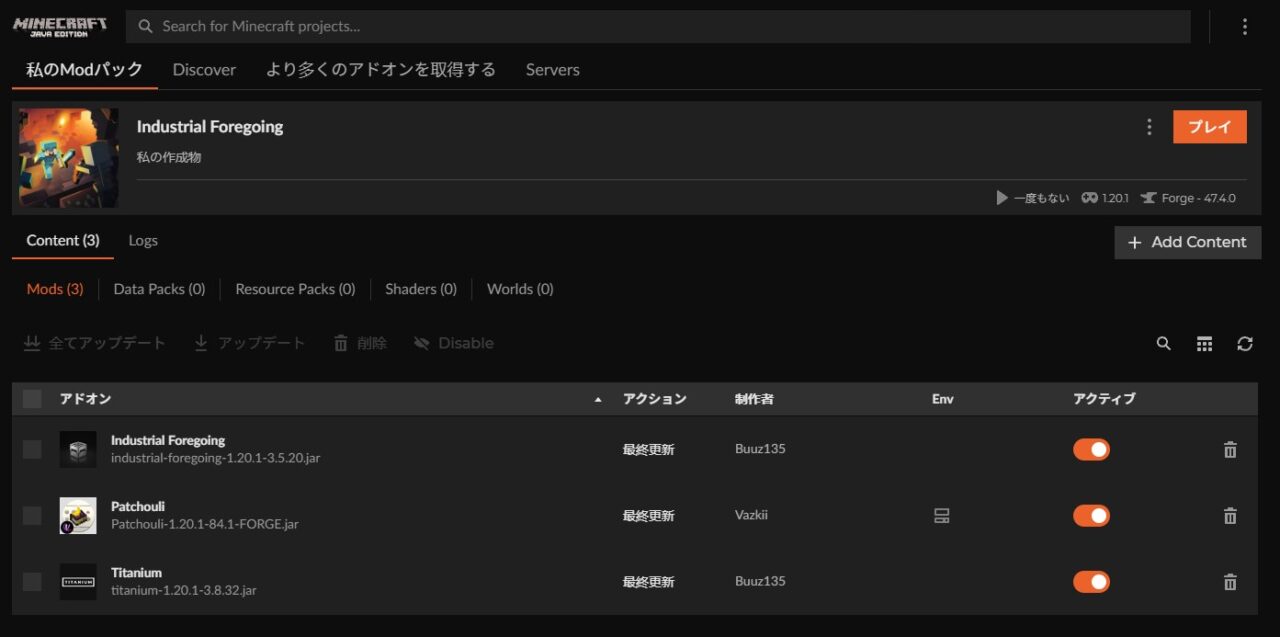1280x637 pixels.
Task: Click the Patchouli mod icon
Action: (78, 516)
